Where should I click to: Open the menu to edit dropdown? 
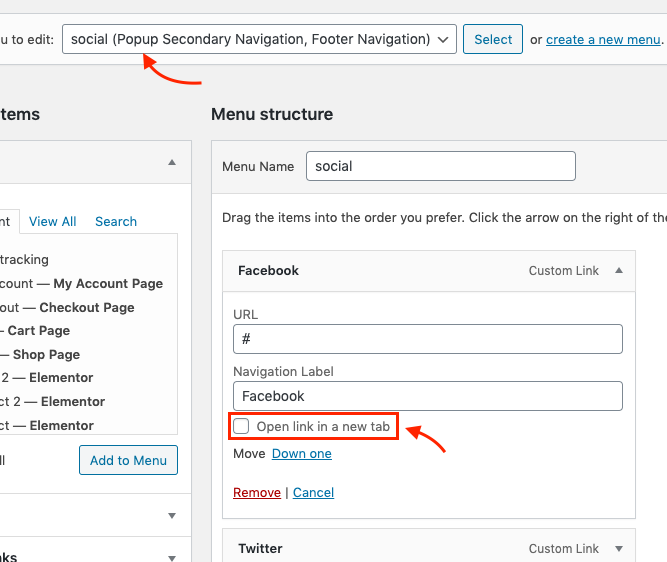click(x=259, y=39)
